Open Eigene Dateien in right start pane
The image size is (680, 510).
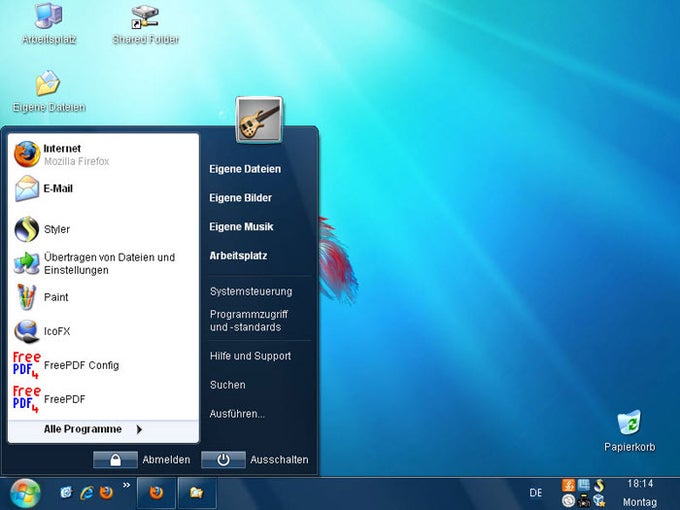(x=245, y=169)
